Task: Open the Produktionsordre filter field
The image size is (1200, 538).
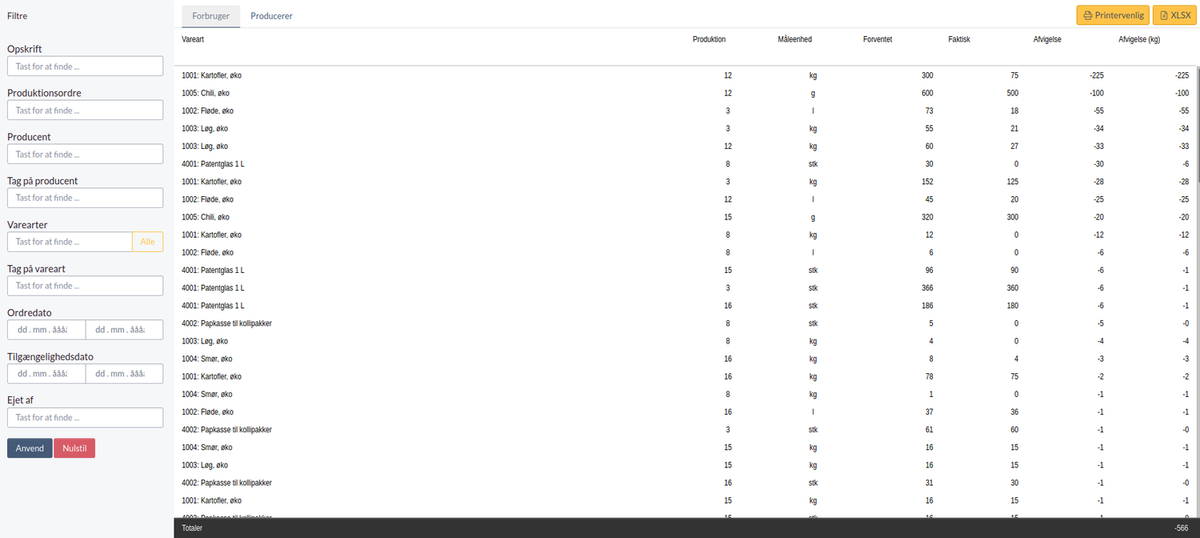Action: pos(85,110)
